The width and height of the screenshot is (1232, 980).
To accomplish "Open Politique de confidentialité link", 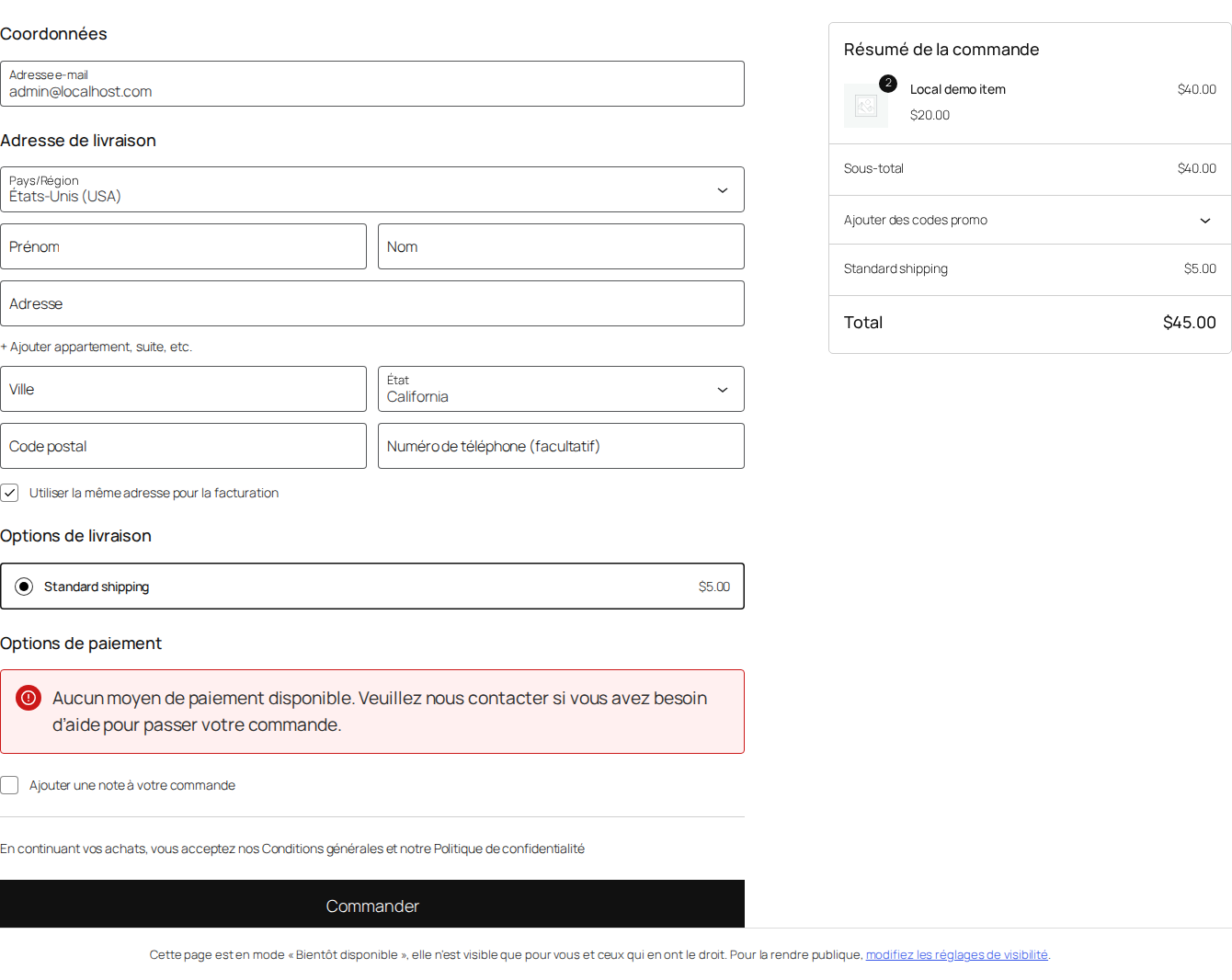I will (x=509, y=849).
